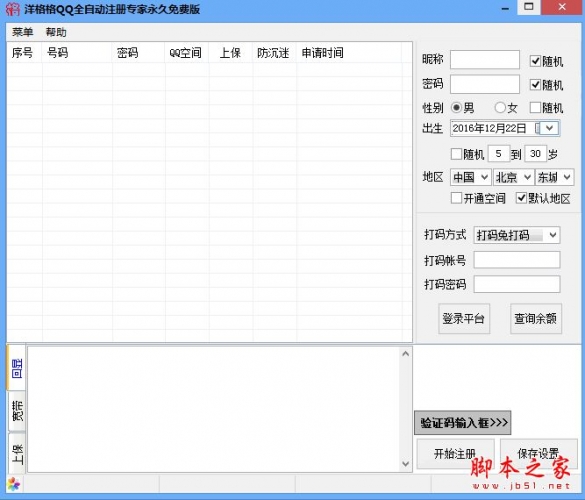This screenshot has height=500, width=585.
Task: Expand the 打码方式 dropdown
Action: click(x=517, y=235)
